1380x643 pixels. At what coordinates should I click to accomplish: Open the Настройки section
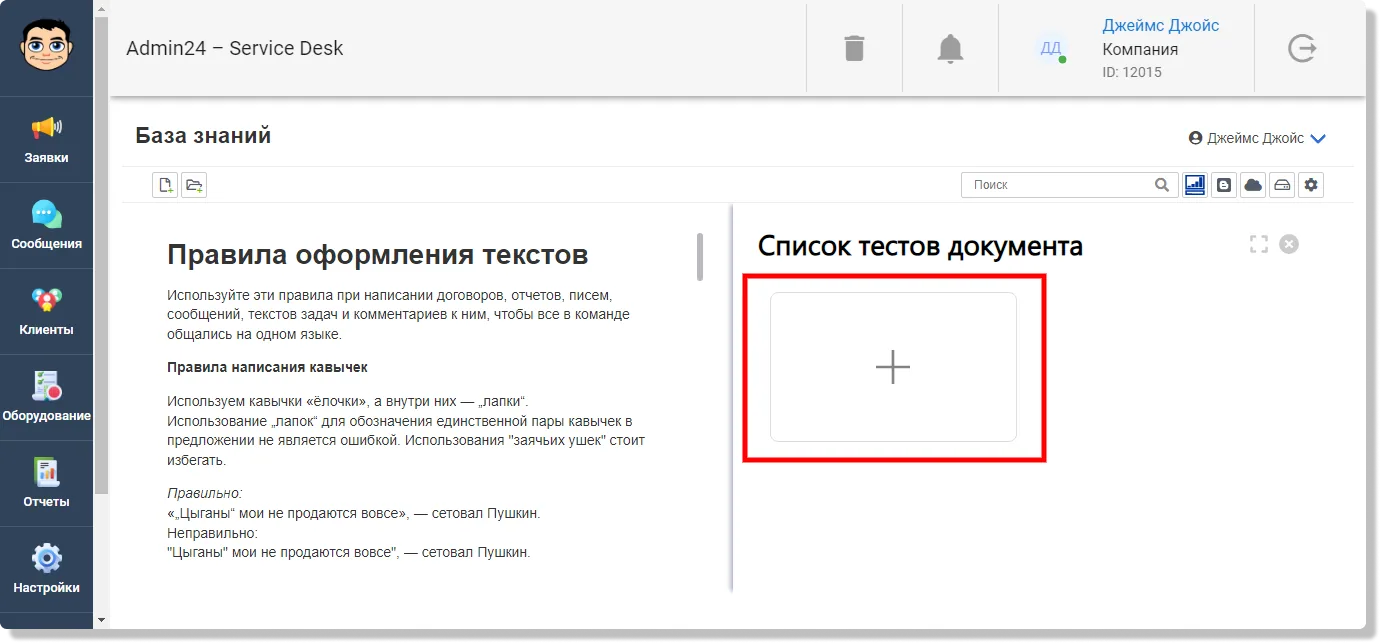(x=46, y=570)
